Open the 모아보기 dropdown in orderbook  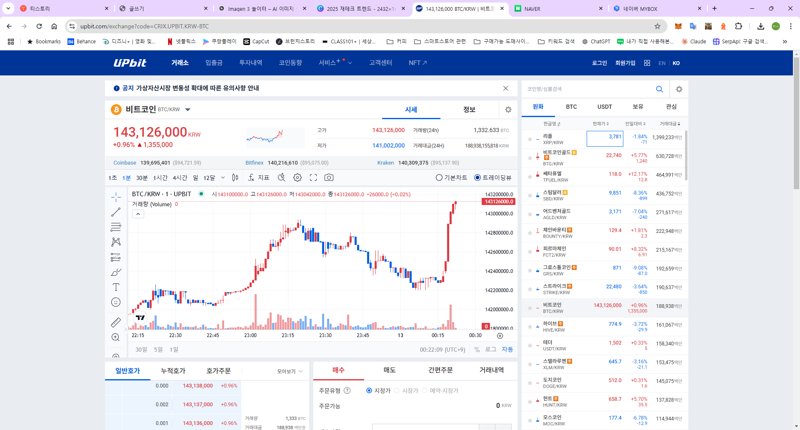click(290, 371)
